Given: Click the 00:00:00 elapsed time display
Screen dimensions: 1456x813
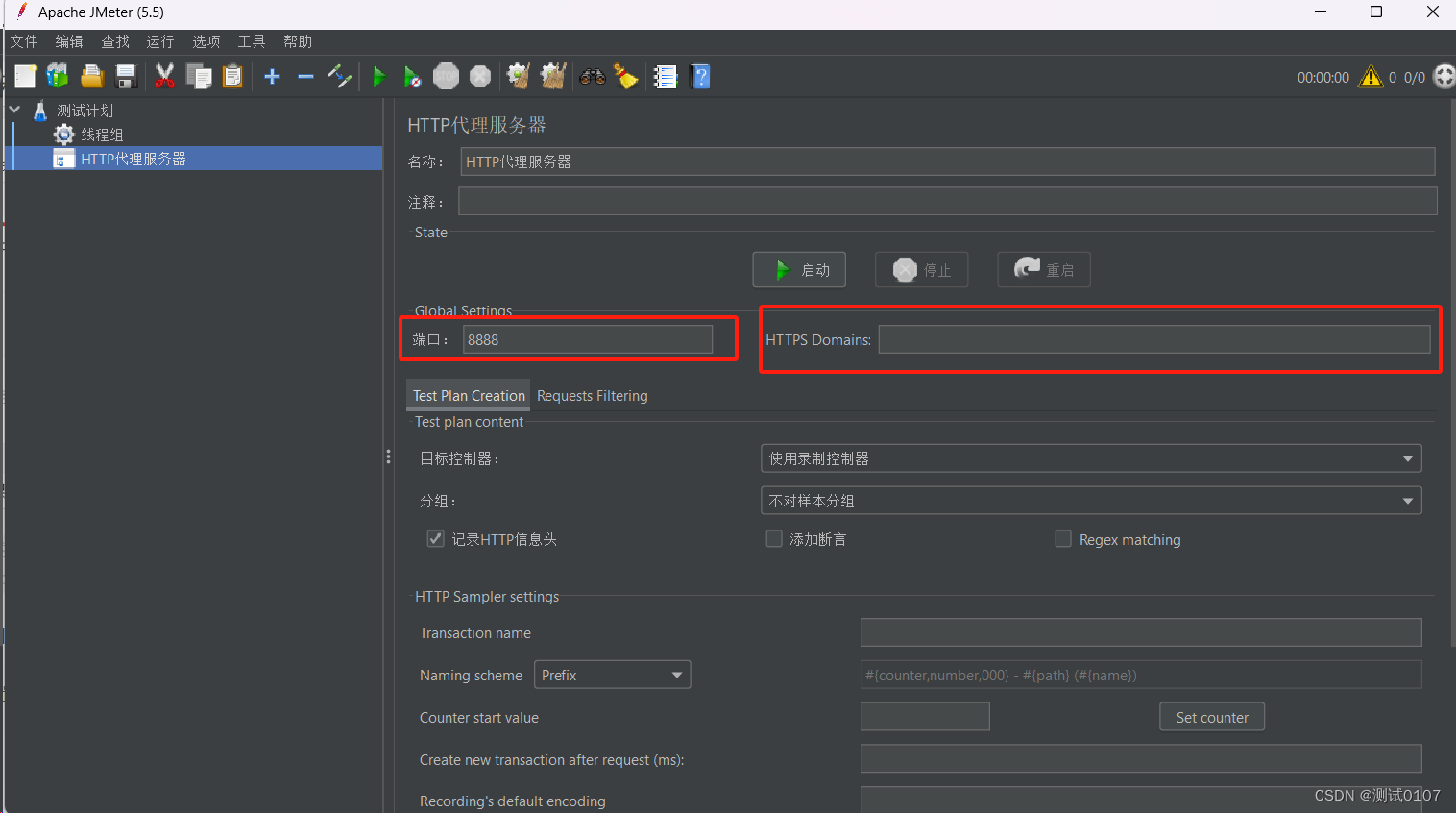Looking at the screenshot, I should click(1323, 78).
